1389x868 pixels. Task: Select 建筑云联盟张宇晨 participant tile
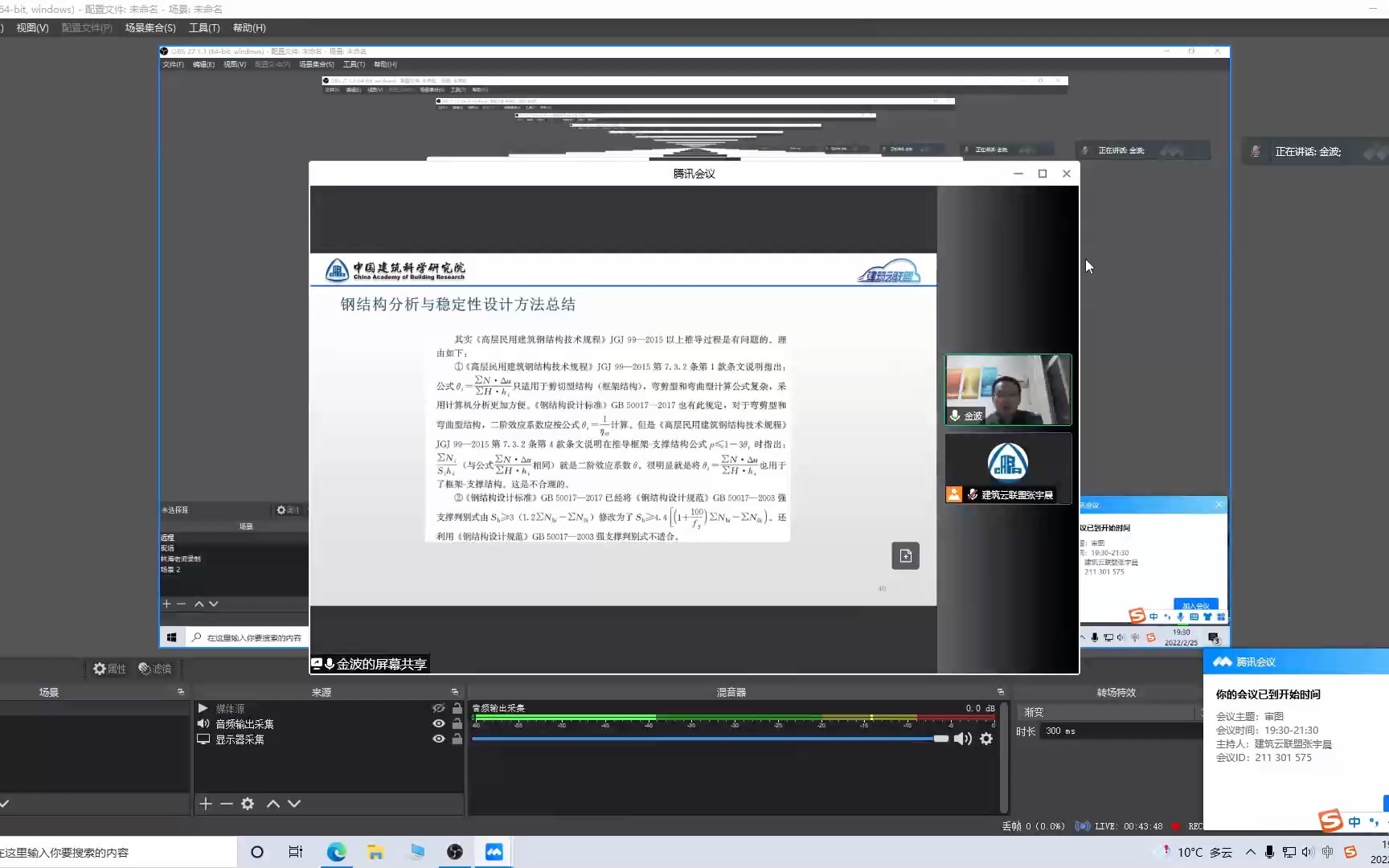[1008, 469]
